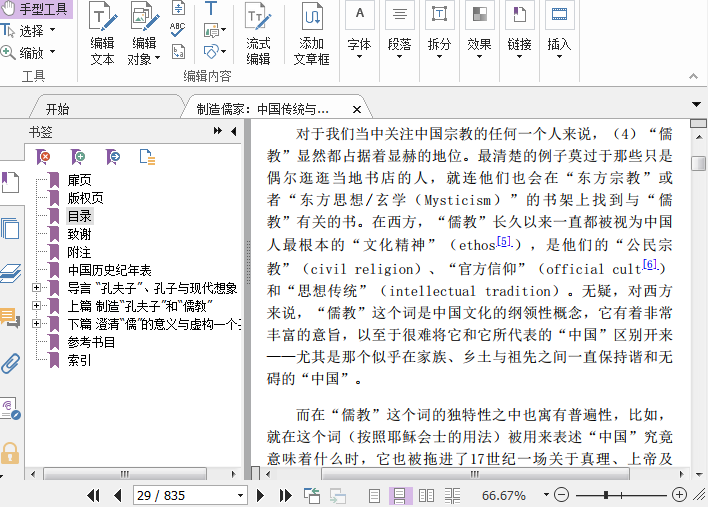Open the 效果 effects group
Screen dimensions: 708x507
(479, 31)
